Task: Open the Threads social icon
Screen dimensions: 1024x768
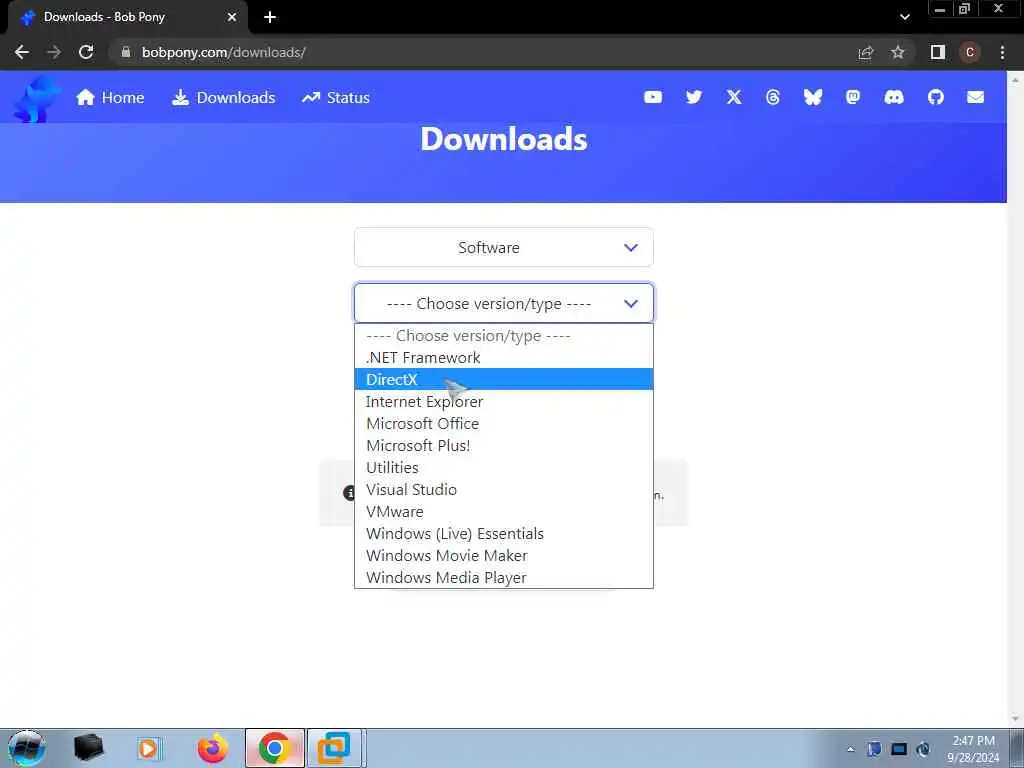Action: point(773,97)
